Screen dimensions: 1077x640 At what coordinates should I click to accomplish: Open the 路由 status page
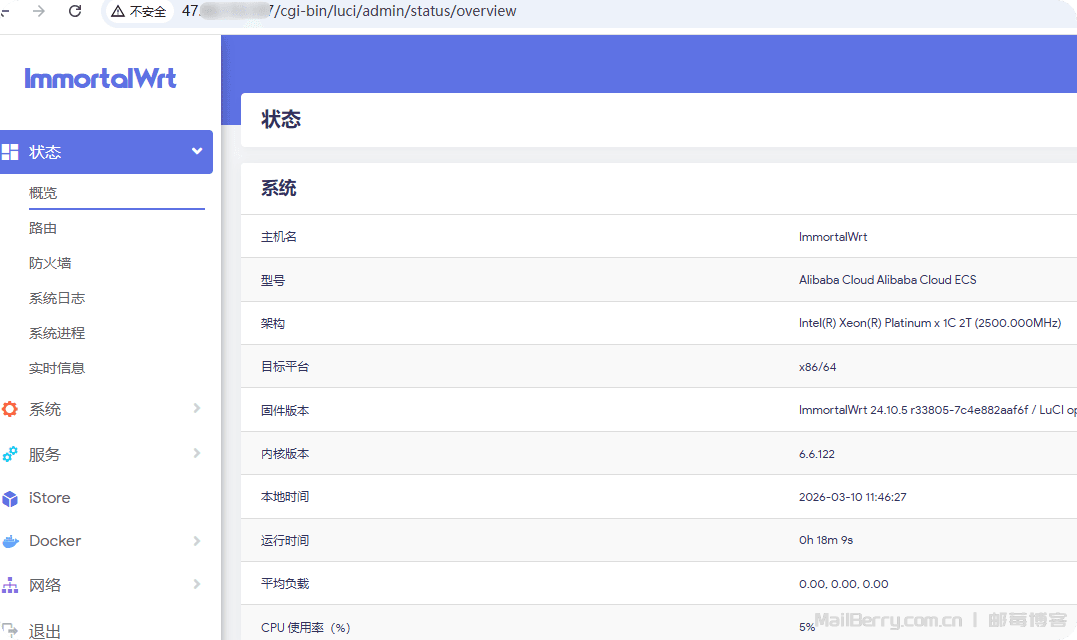[x=43, y=228]
